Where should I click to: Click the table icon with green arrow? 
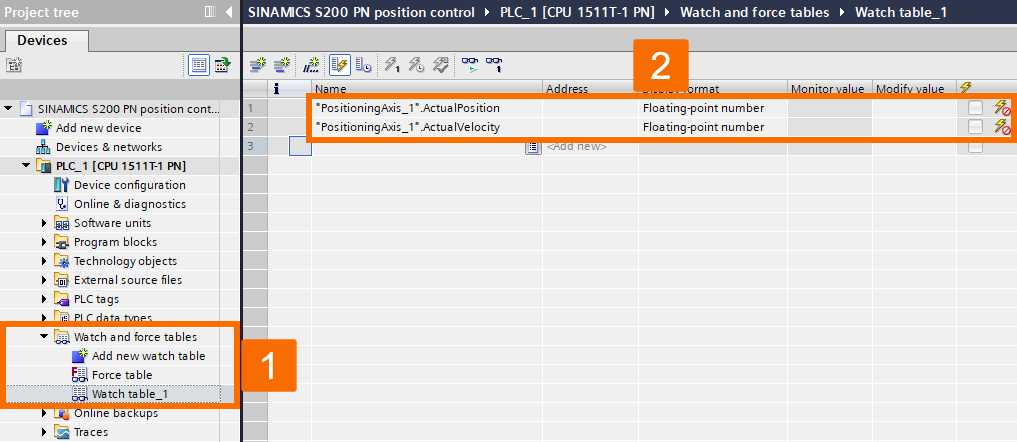tap(223, 64)
